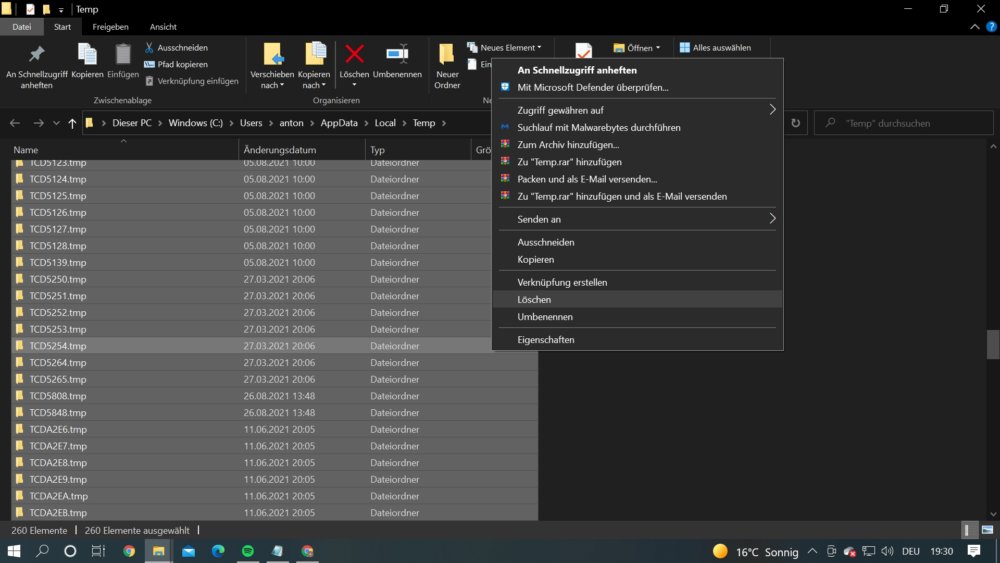
Task: Choose Ausschneiden in the context menu
Action: (x=637, y=242)
